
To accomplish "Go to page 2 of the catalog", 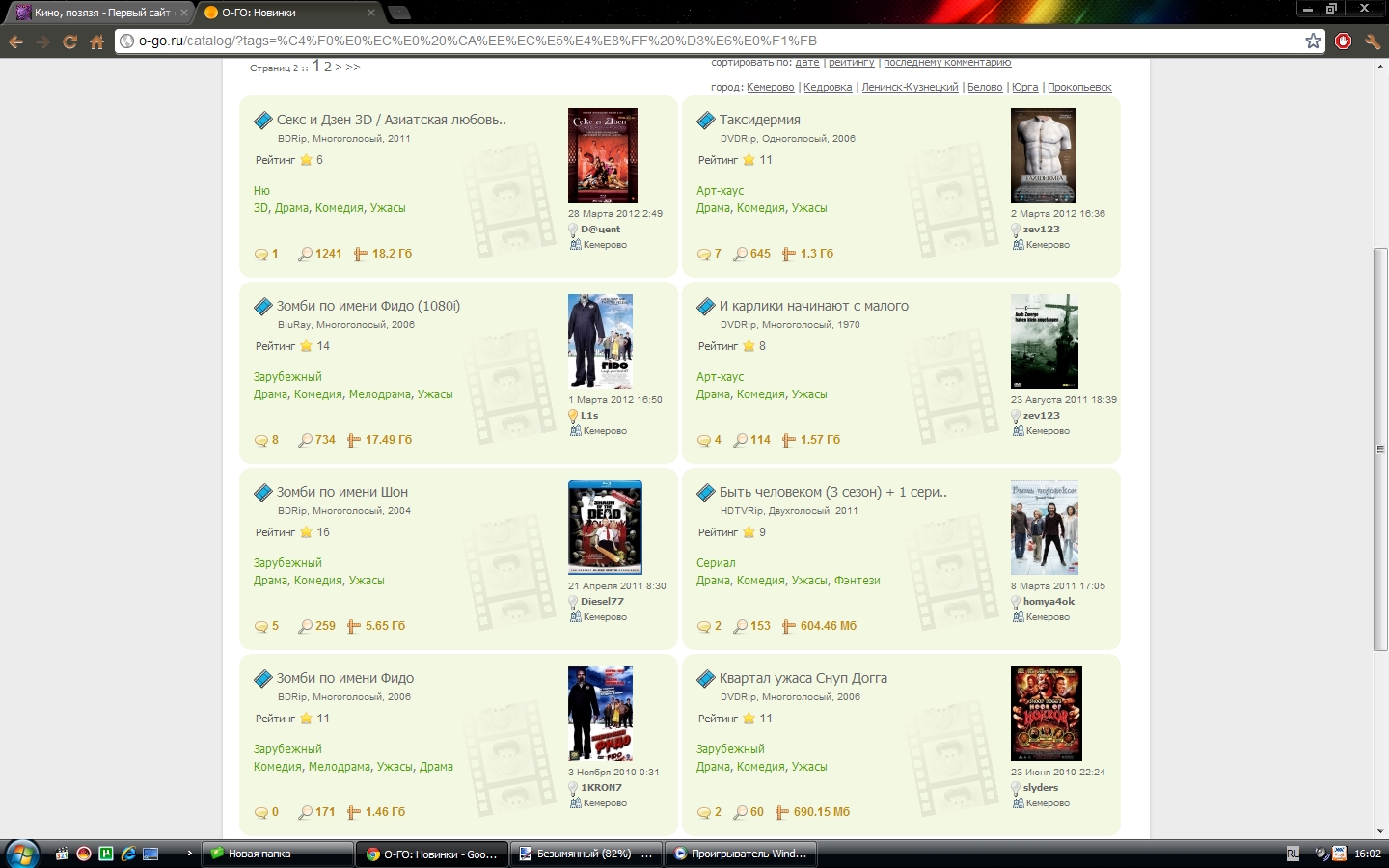I will coord(328,67).
